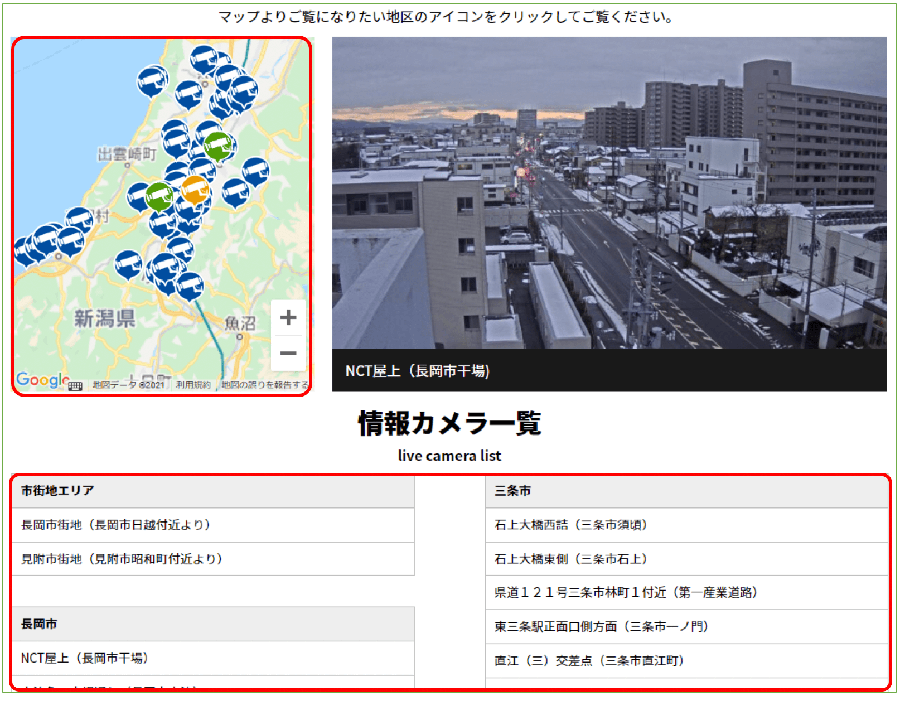This screenshot has height=706, width=900.
Task: Zoom in the map with the plus button
Action: pos(288,317)
